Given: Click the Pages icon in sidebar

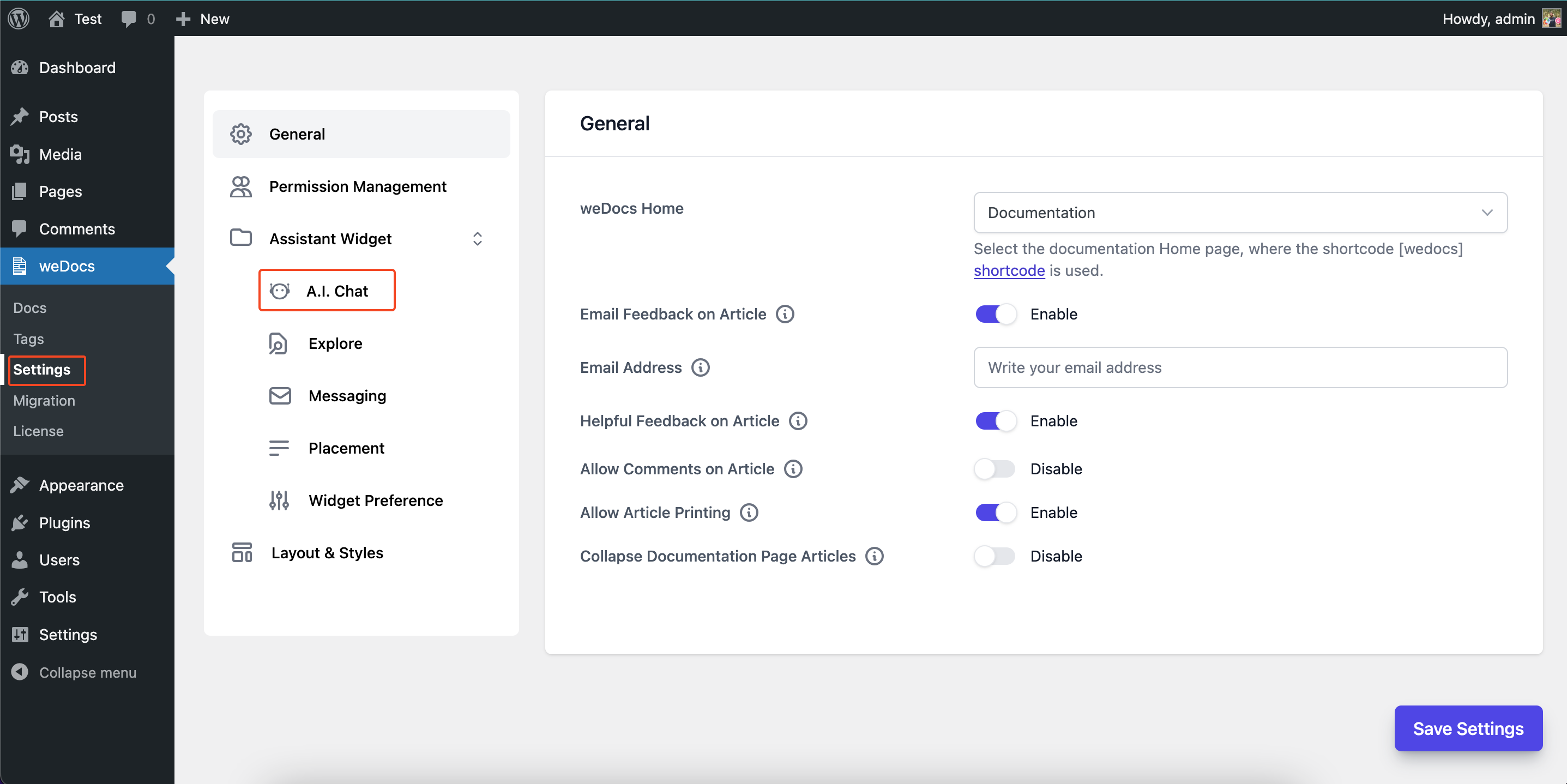Looking at the screenshot, I should click(x=20, y=191).
